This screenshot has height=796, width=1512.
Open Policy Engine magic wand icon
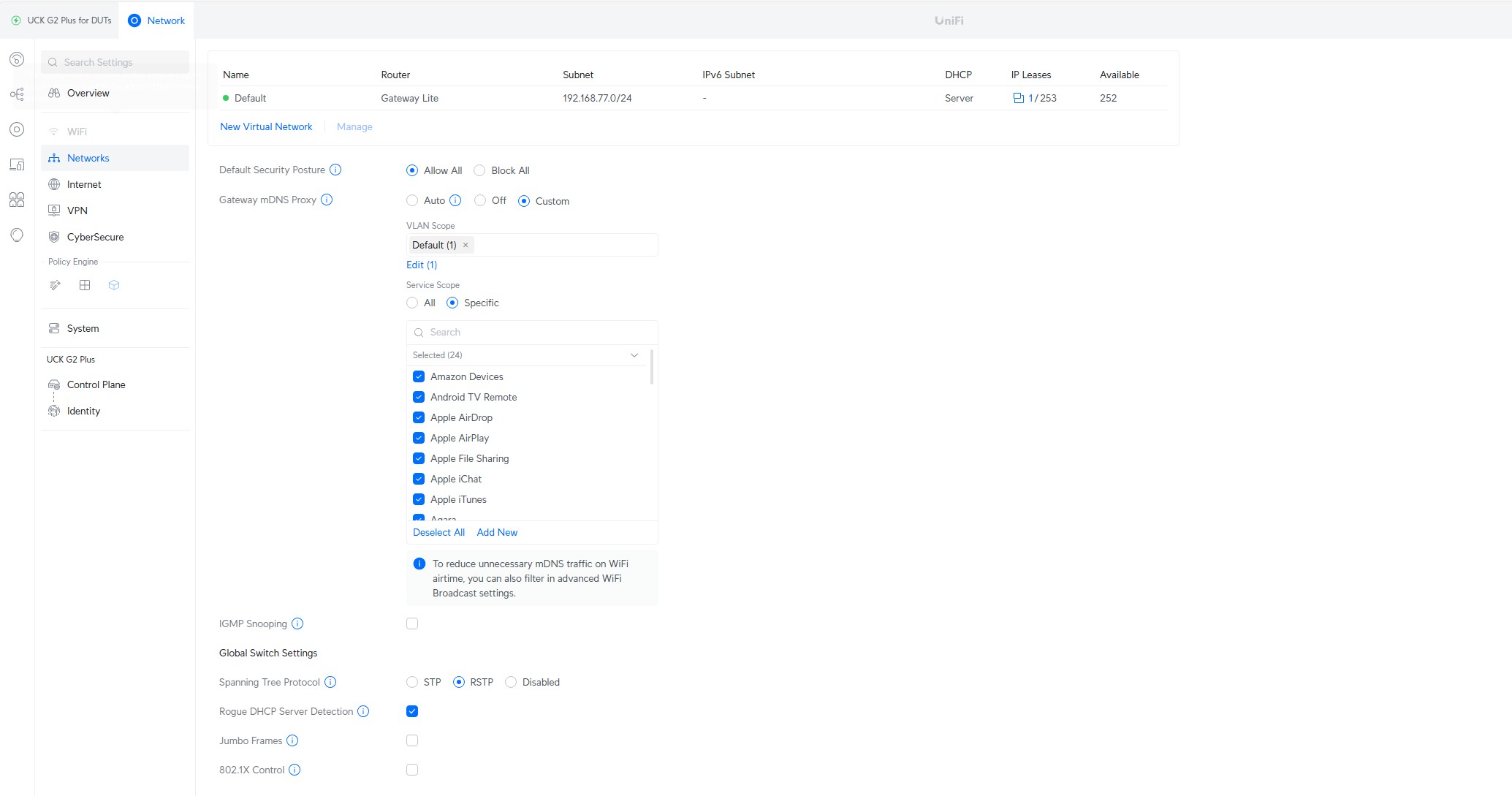[x=55, y=285]
